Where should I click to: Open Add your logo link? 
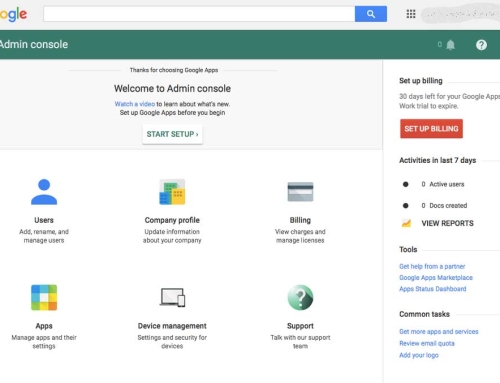419,355
